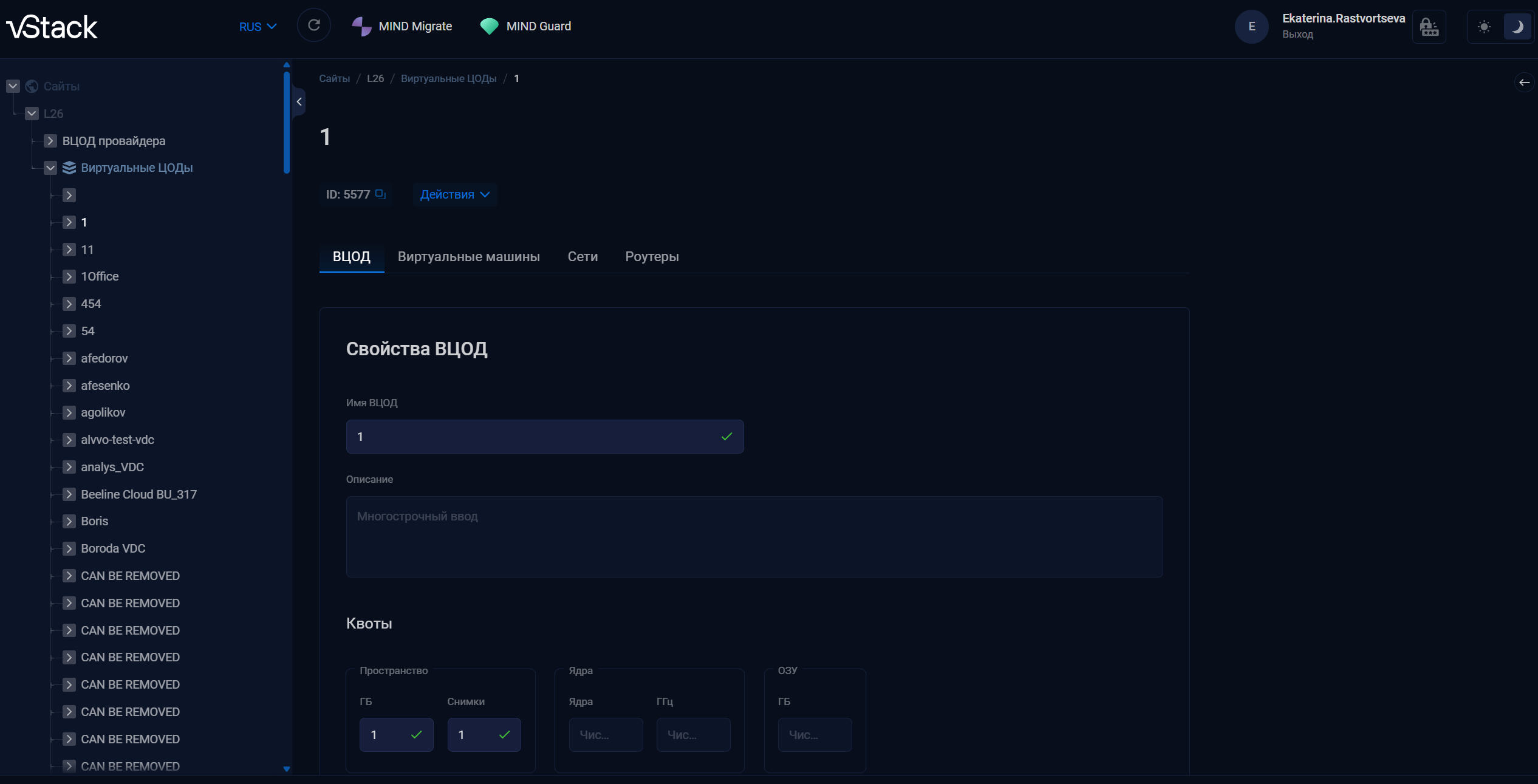Click the back arrow at right edge

click(x=1524, y=83)
